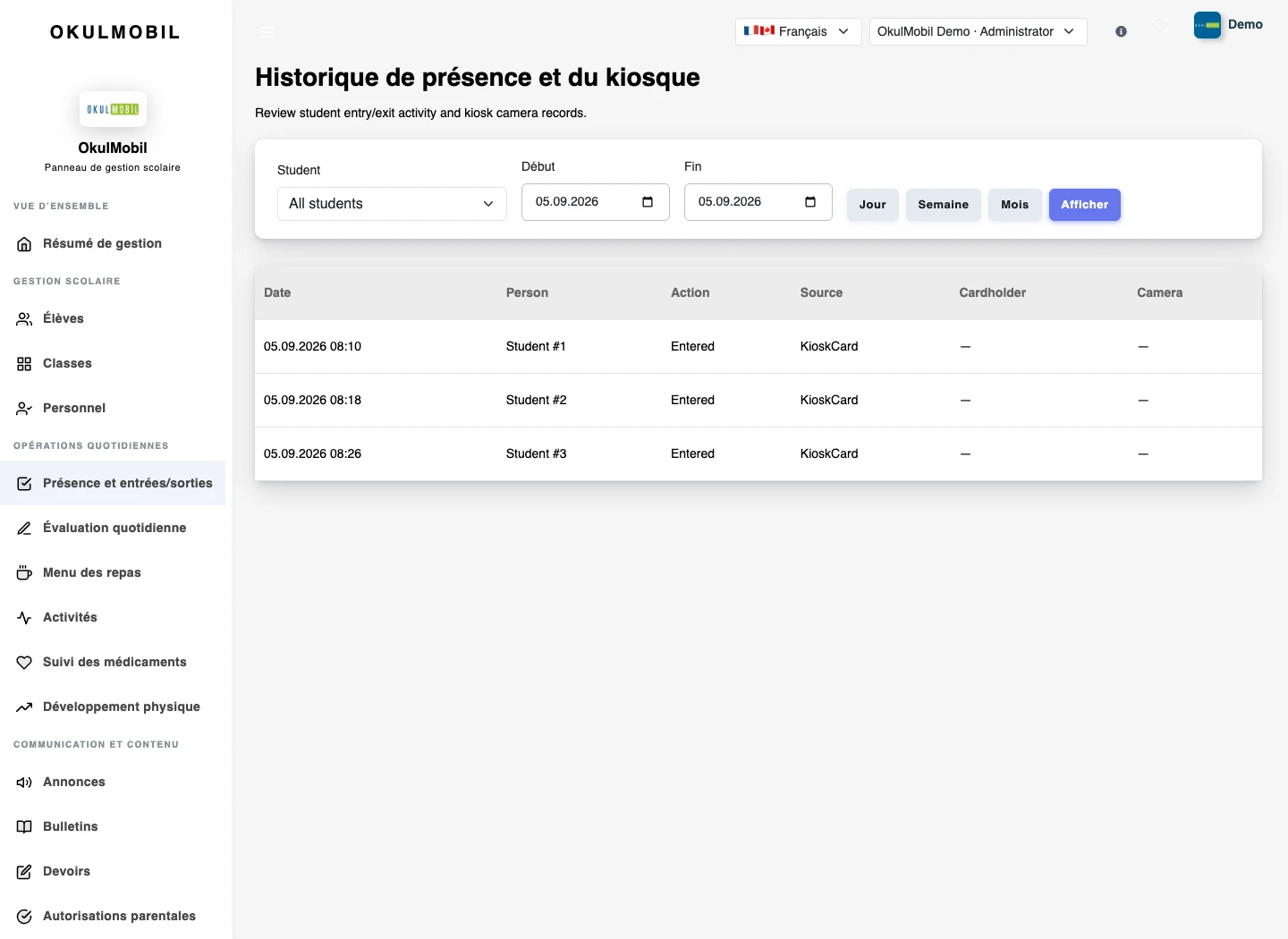Open the Début date calendar picker
Image resolution: width=1288 pixels, height=939 pixels.
coord(648,202)
